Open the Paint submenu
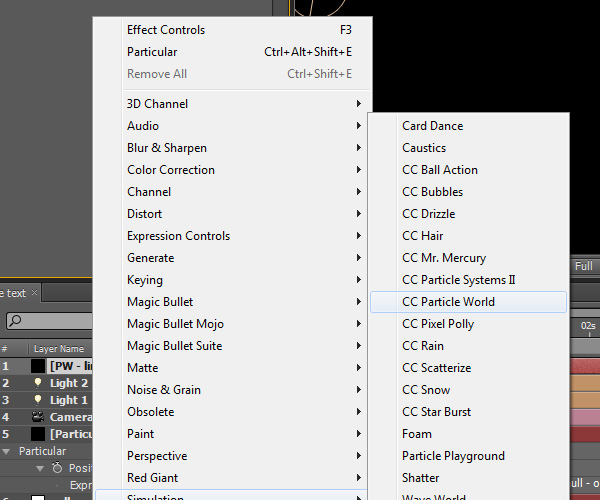600x500 pixels. [x=233, y=433]
